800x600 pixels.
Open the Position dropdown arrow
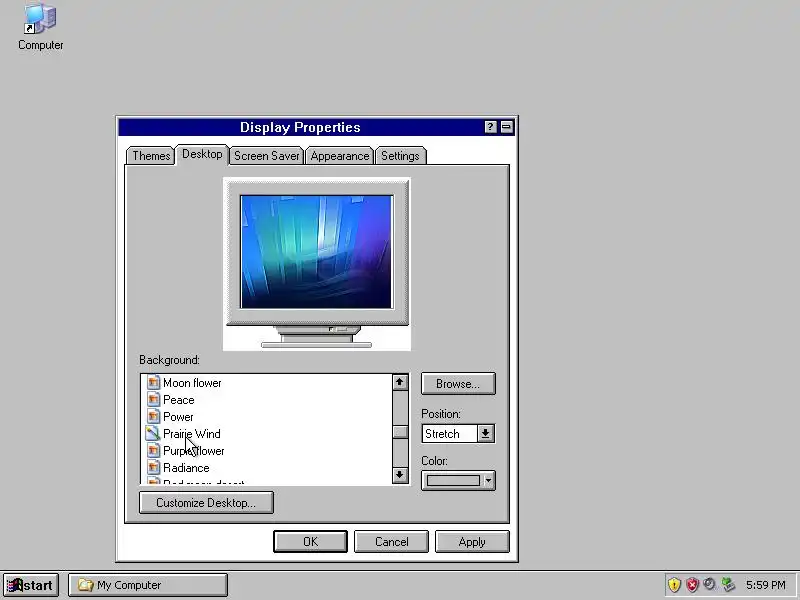[x=485, y=434]
